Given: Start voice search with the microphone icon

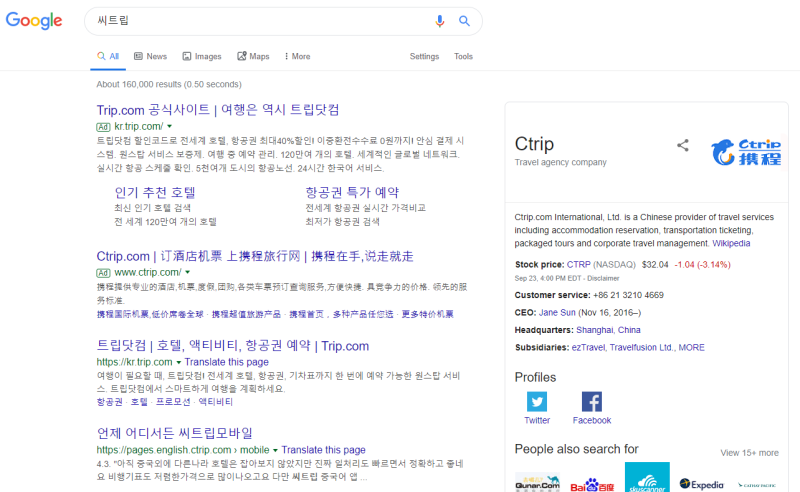Looking at the screenshot, I should click(x=439, y=21).
